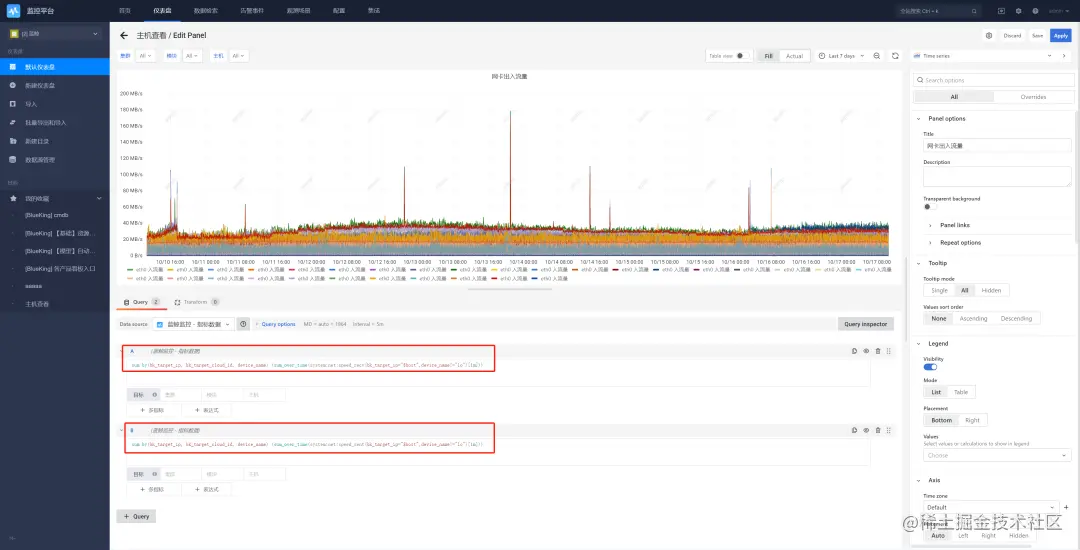
Task: Go back using the left arrow icon
Action: (124, 35)
